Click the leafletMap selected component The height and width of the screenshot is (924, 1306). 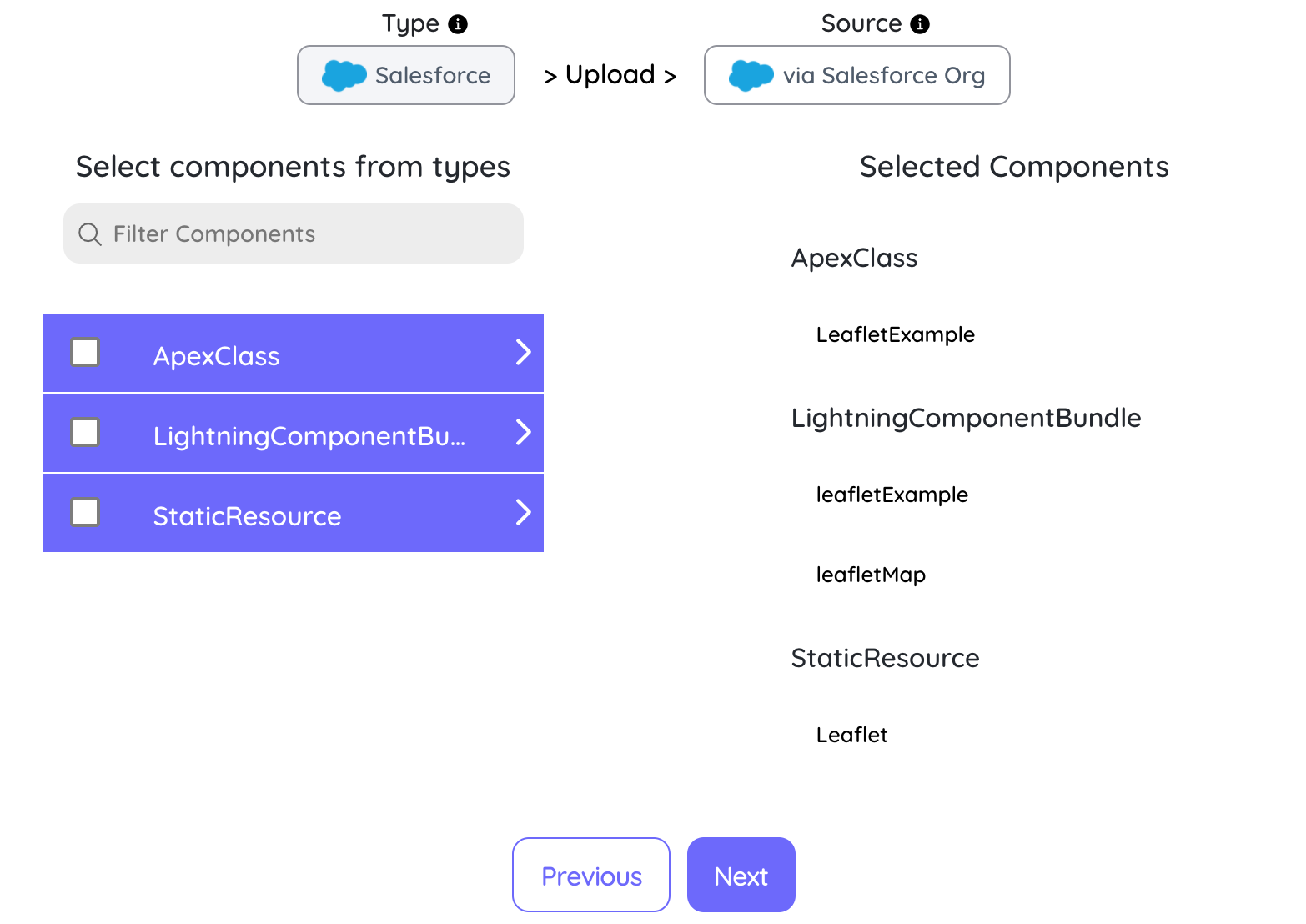(871, 575)
